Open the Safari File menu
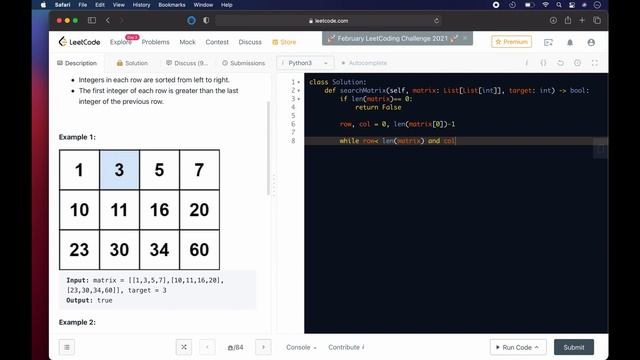640x360 pixels. [x=82, y=5]
